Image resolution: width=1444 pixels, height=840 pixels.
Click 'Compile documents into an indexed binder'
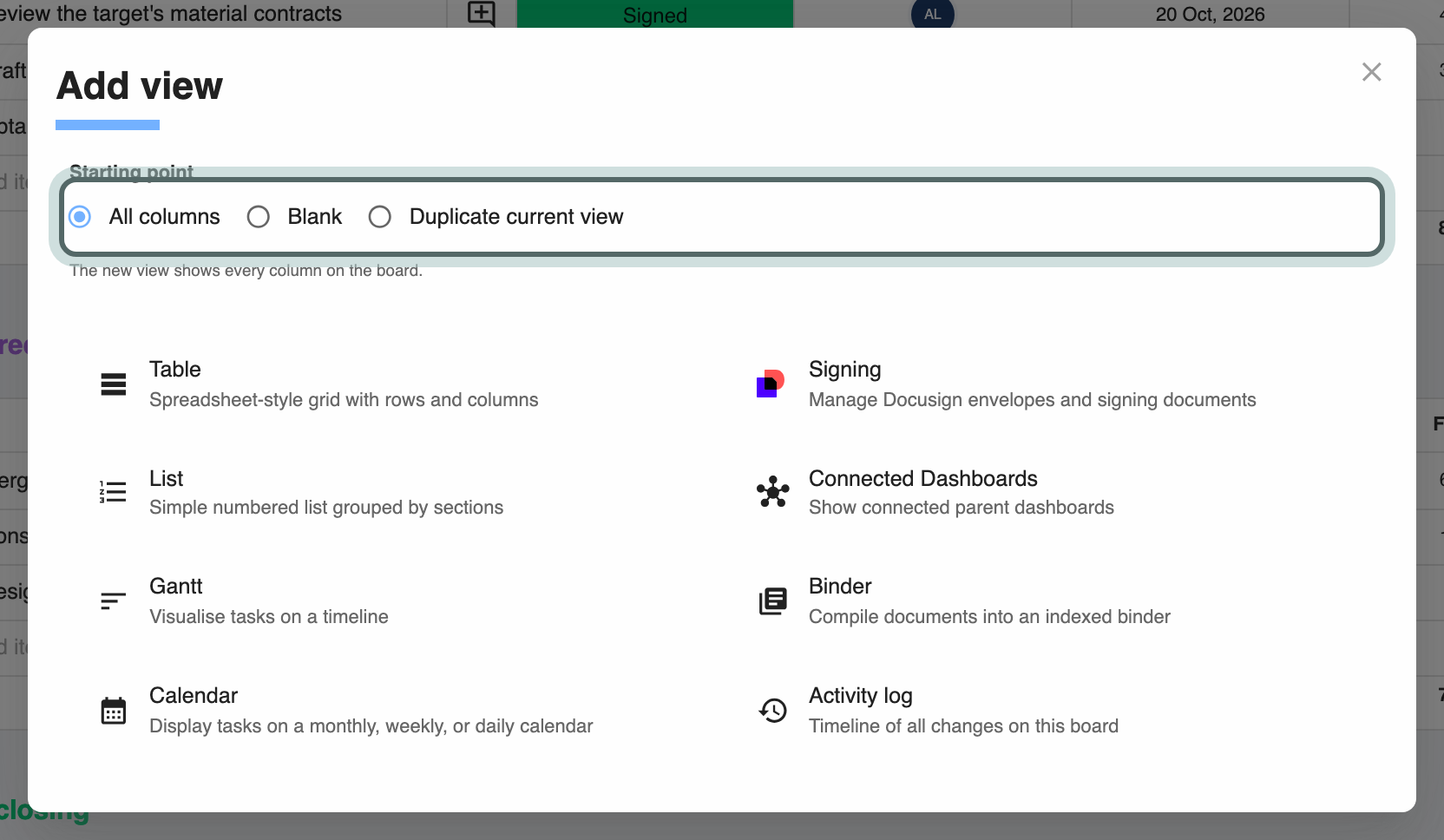(x=989, y=616)
